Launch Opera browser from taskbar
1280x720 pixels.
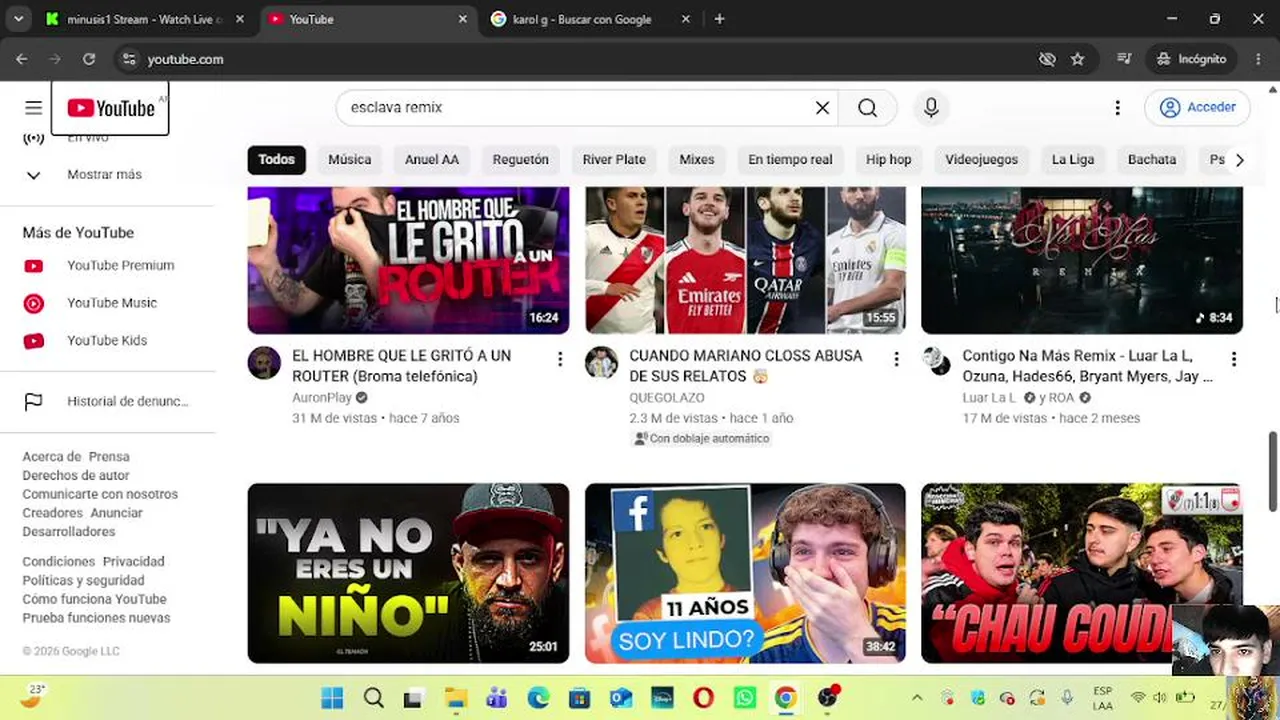click(703, 698)
